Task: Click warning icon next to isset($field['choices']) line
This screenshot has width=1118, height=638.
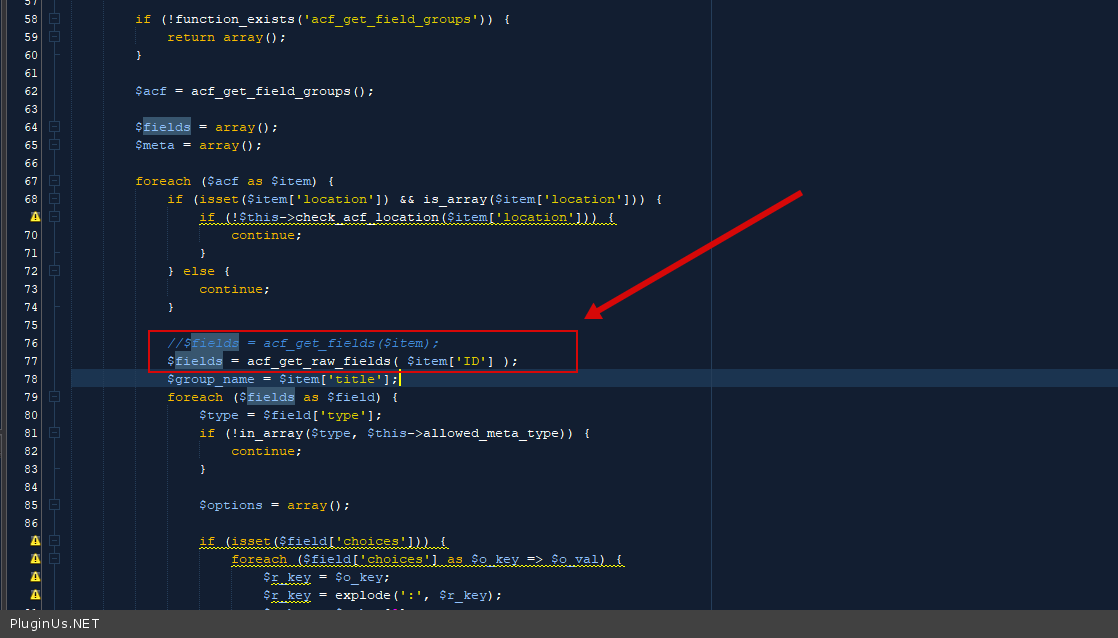Action: 35,541
